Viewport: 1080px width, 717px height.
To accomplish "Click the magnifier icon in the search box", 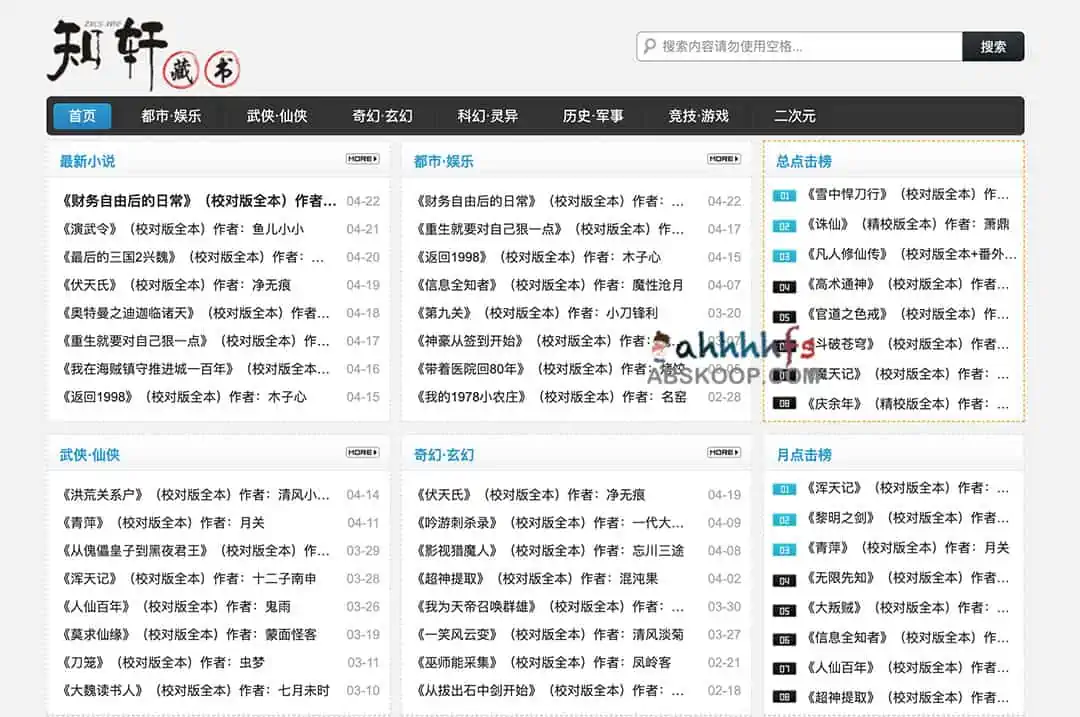I will click(x=651, y=46).
